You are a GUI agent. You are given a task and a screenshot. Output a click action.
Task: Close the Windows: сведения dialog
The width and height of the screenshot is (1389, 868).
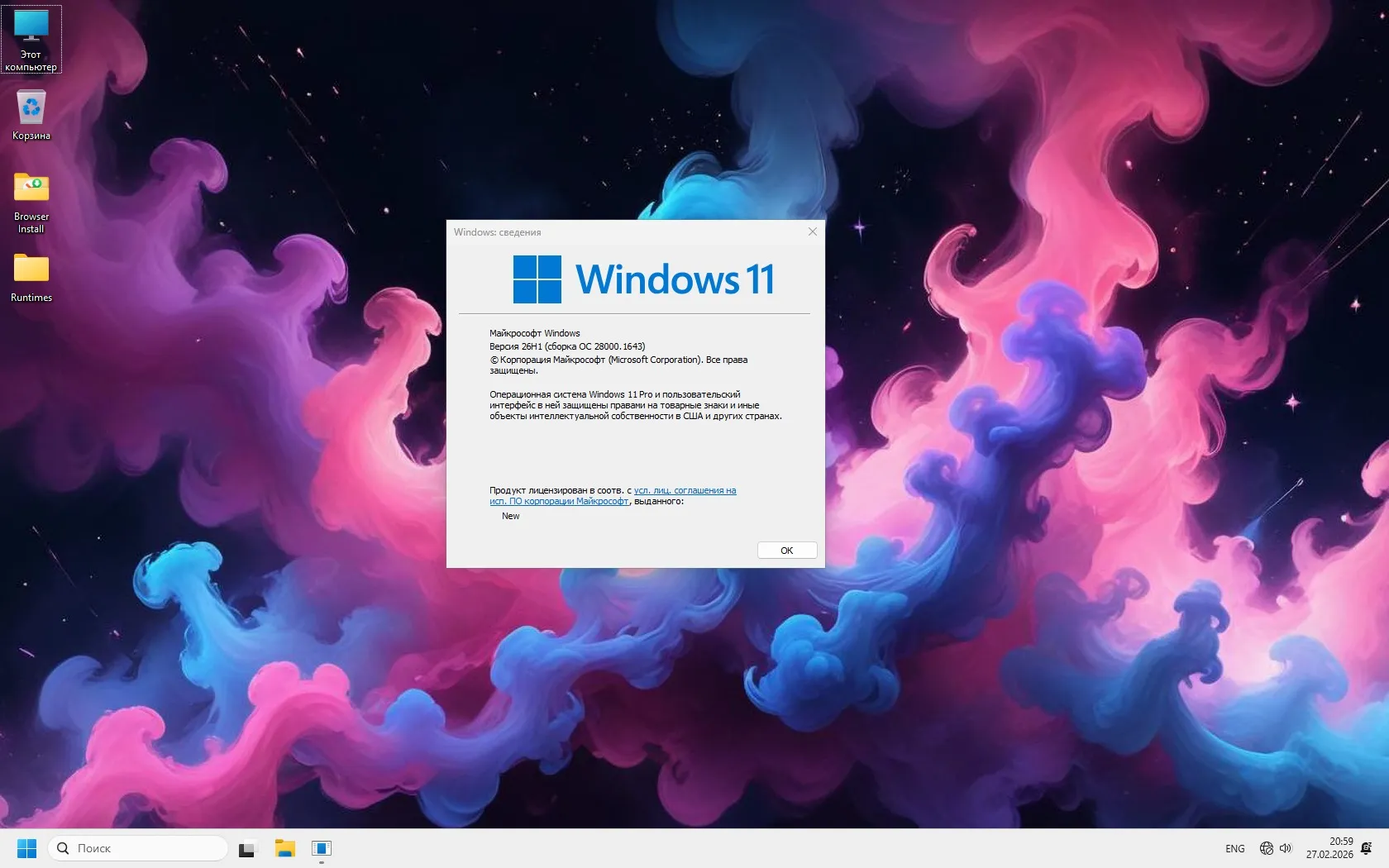coord(812,232)
